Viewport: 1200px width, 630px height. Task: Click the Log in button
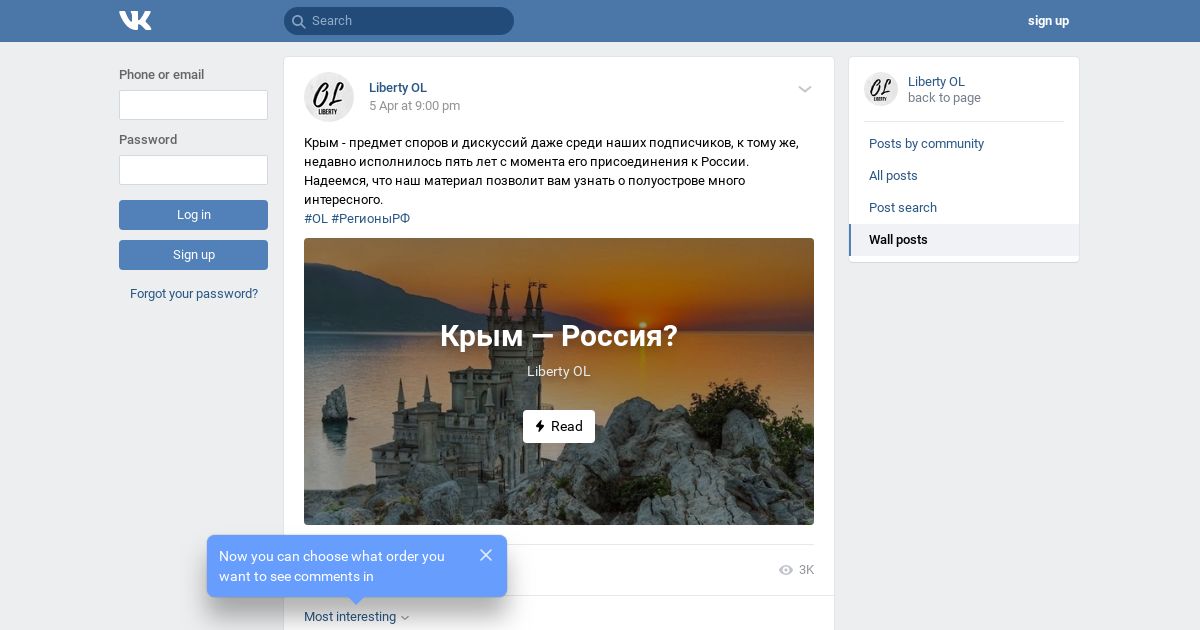click(193, 215)
